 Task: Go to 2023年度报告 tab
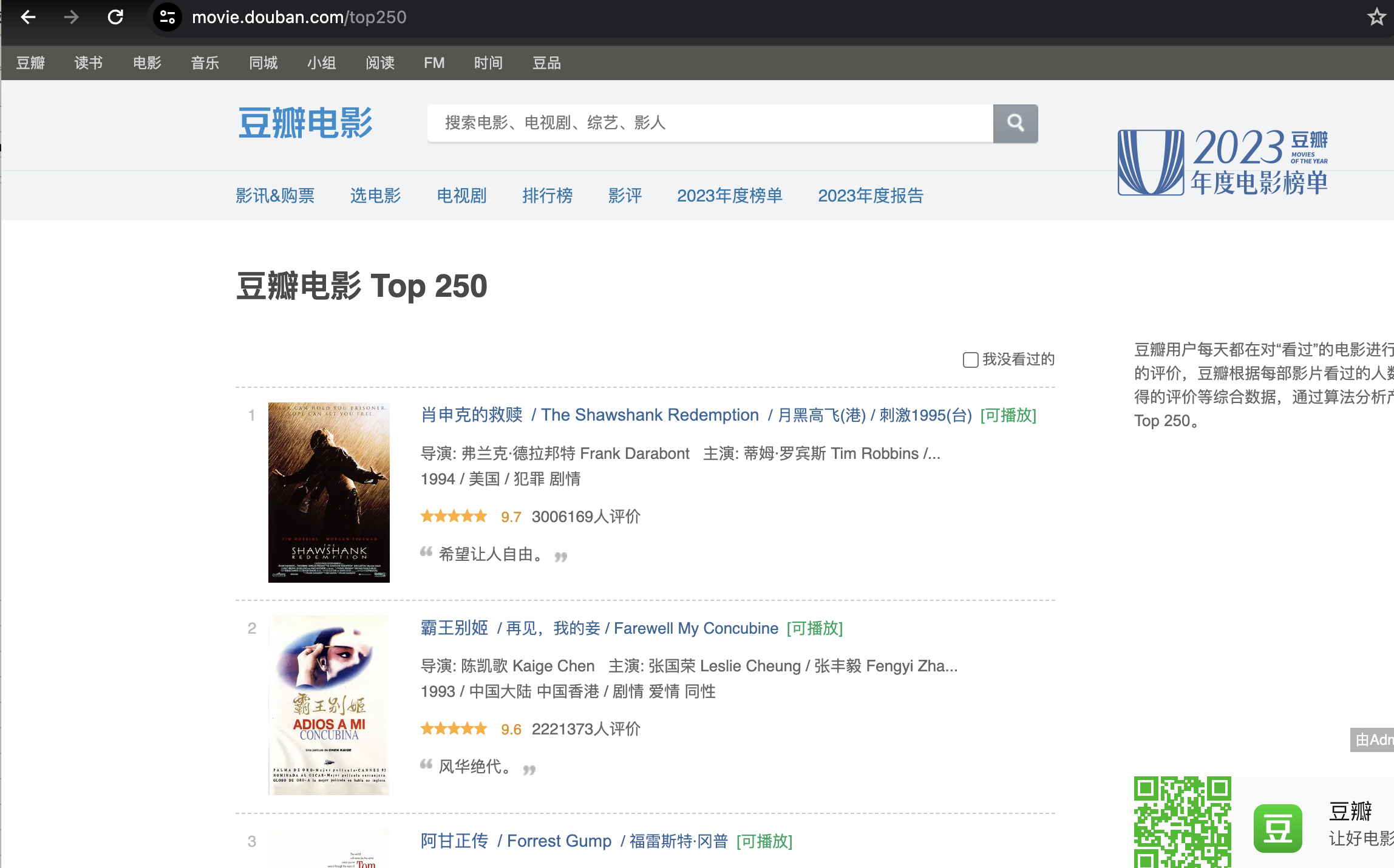870,195
